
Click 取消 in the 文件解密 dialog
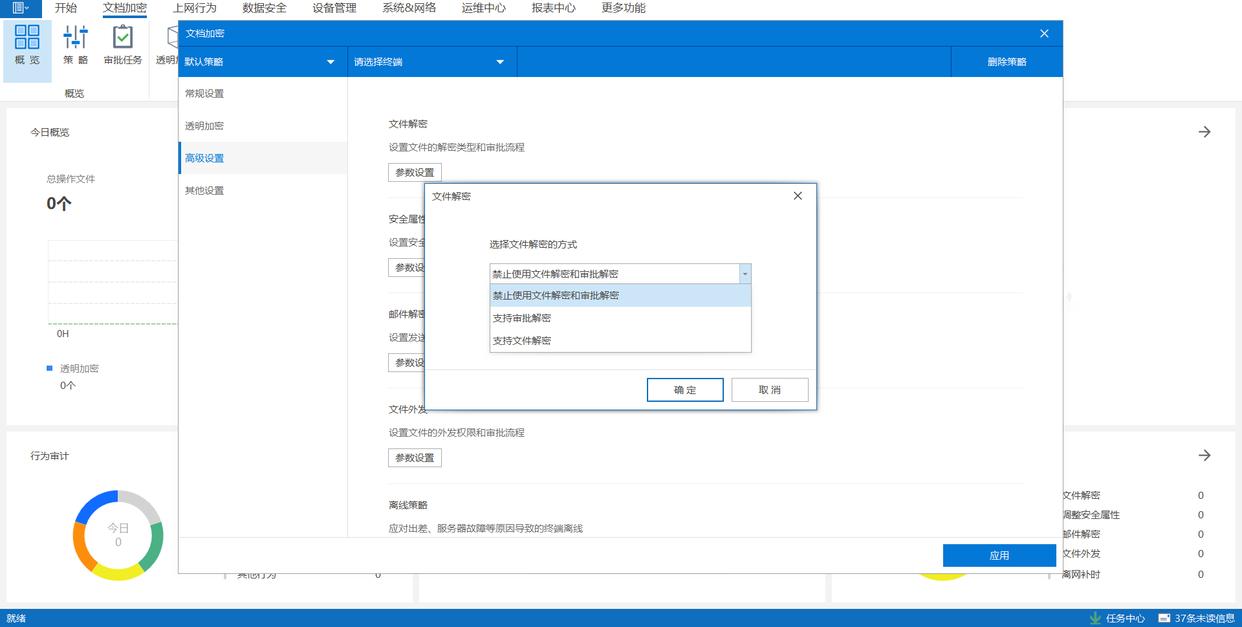(770, 390)
